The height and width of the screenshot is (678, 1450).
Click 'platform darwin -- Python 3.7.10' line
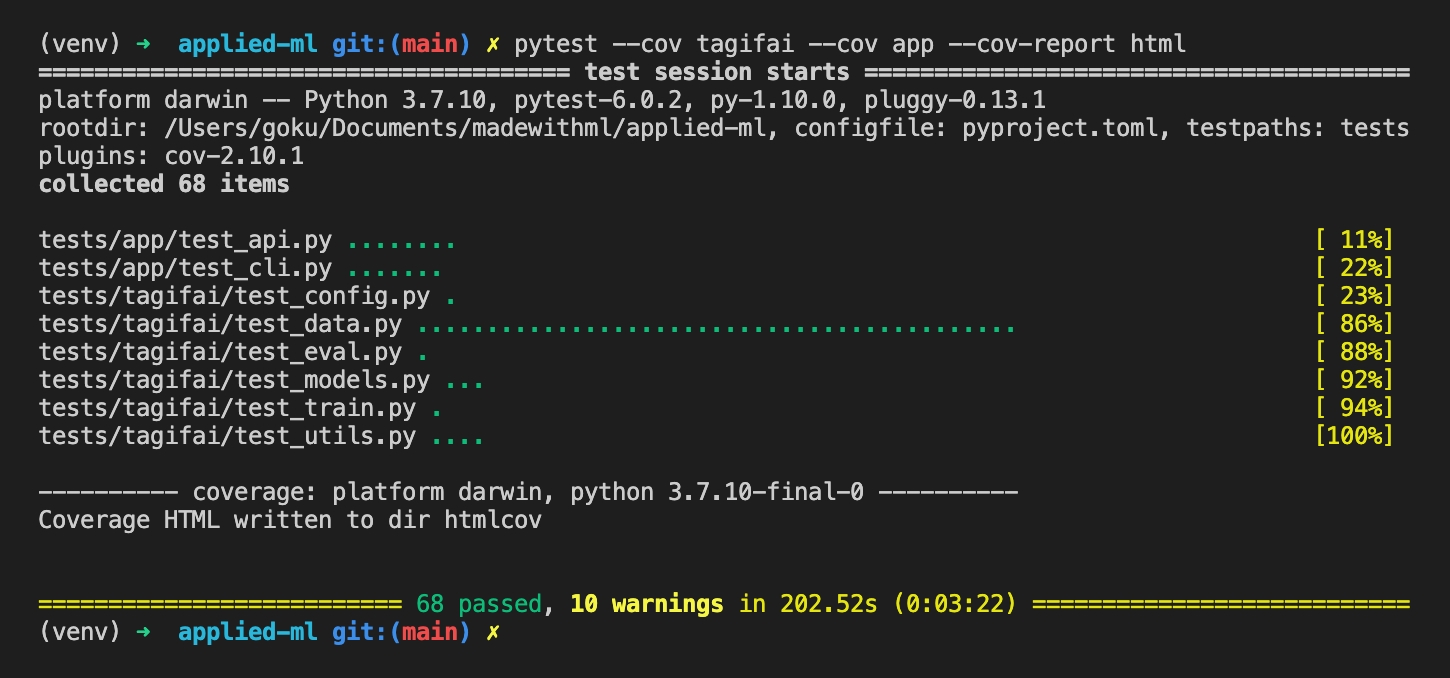tap(542, 100)
